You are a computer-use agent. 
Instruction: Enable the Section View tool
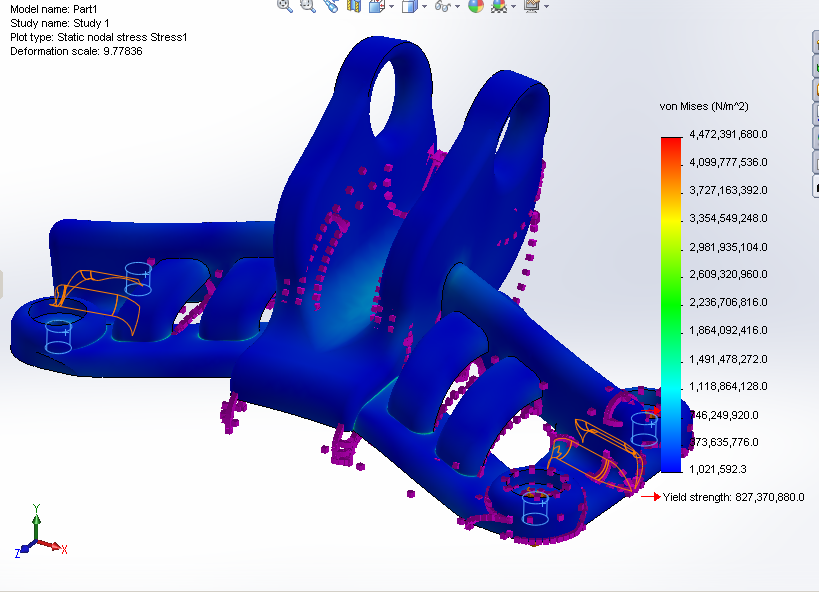[351, 8]
